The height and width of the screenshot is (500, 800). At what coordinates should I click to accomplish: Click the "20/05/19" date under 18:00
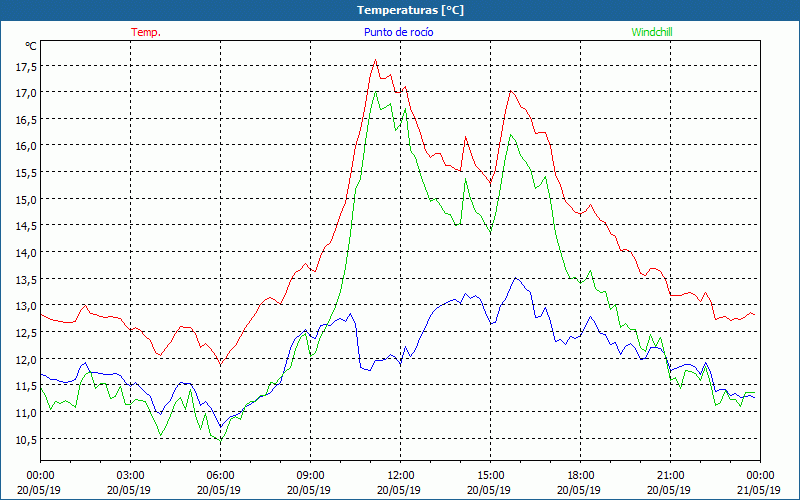[579, 490]
